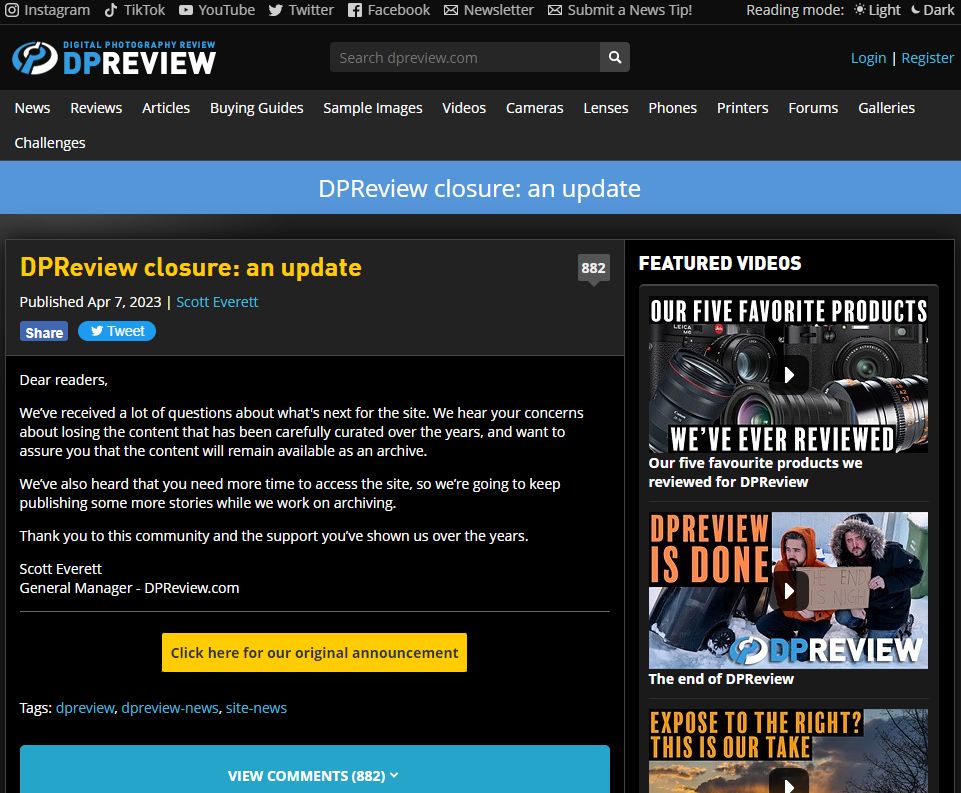Open the site-news tag link

[x=256, y=708]
